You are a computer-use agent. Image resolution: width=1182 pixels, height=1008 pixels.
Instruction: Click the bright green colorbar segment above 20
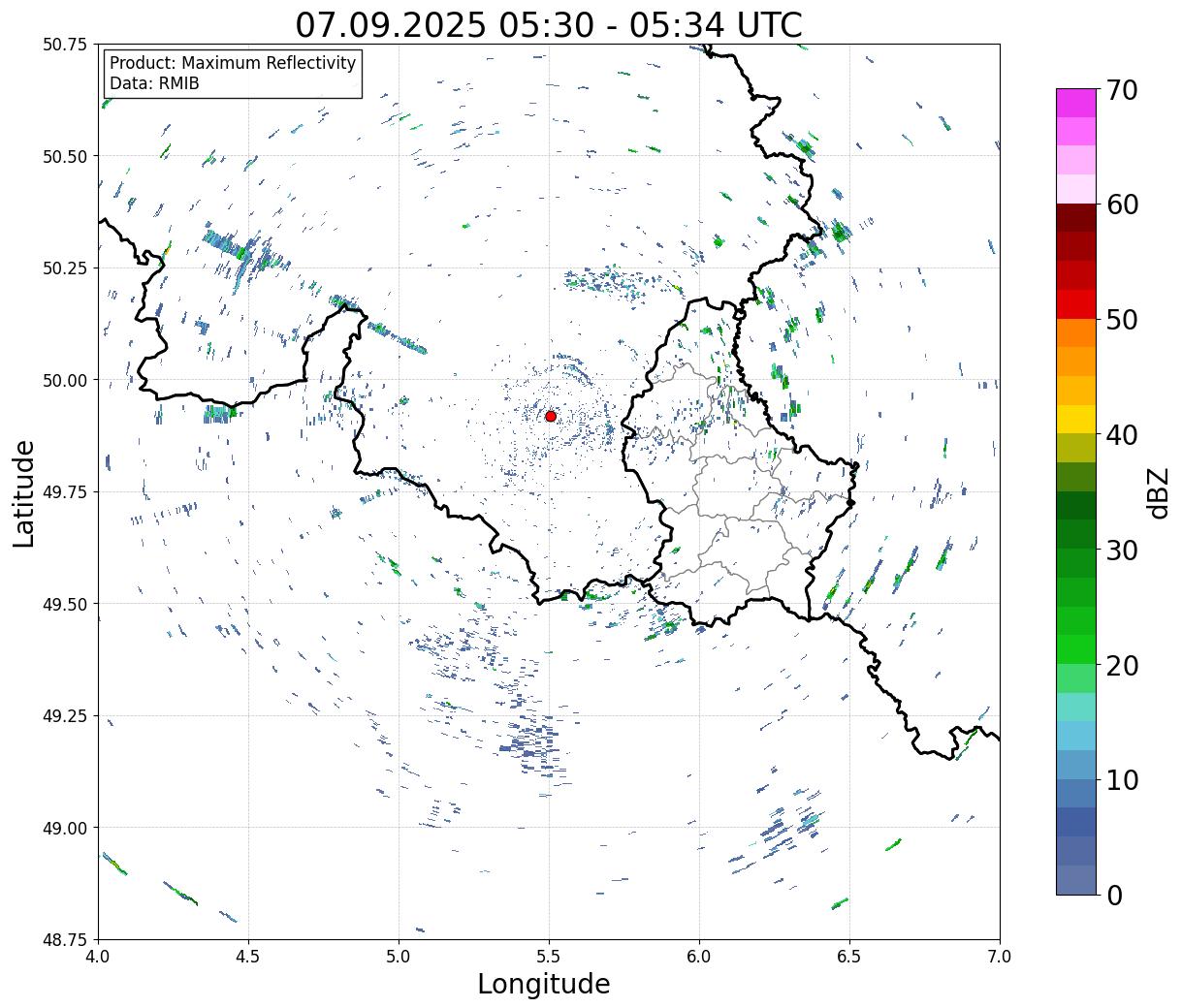(x=1076, y=649)
